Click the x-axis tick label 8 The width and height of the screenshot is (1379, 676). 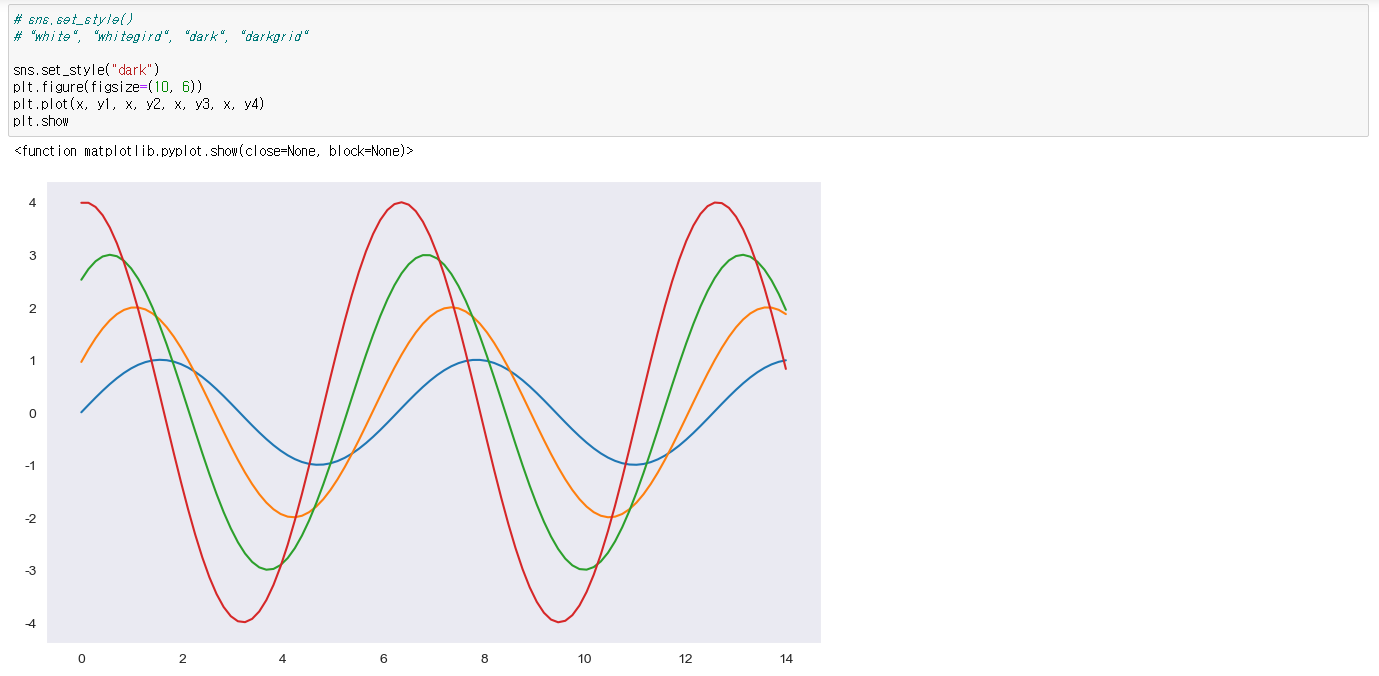pyautogui.click(x=484, y=659)
